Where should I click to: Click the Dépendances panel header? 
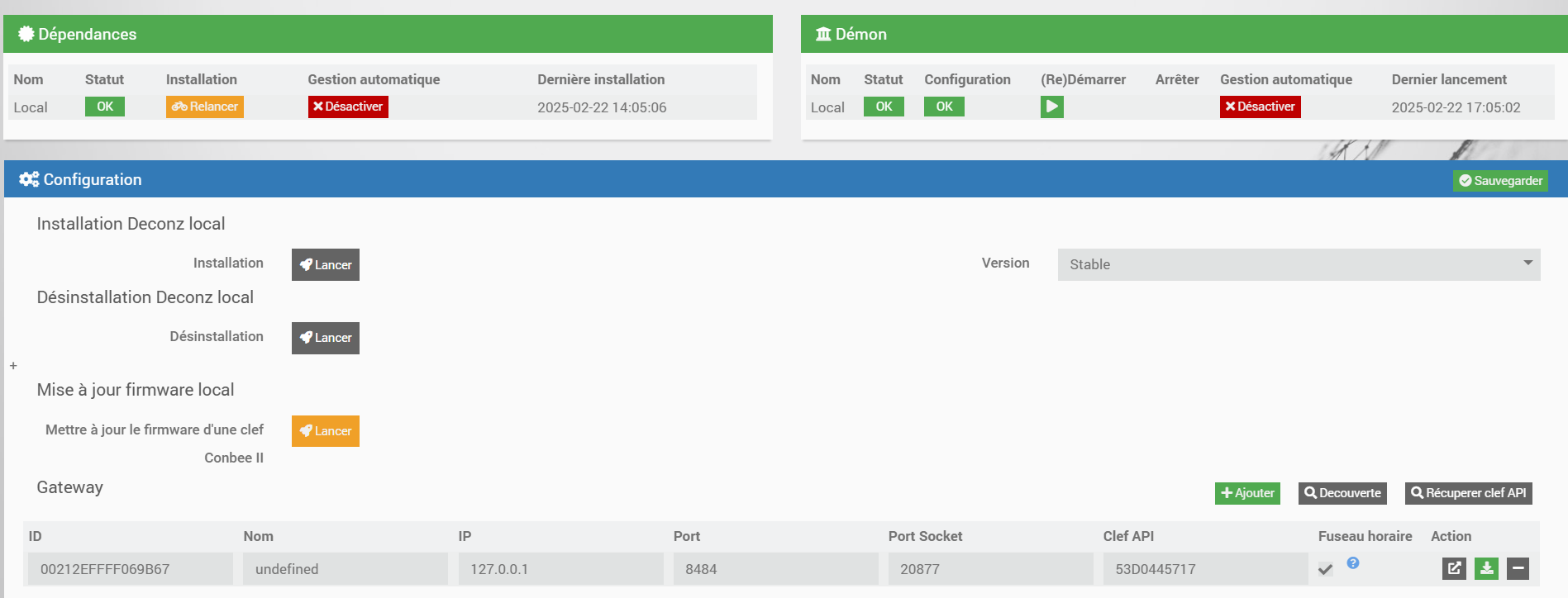[388, 34]
